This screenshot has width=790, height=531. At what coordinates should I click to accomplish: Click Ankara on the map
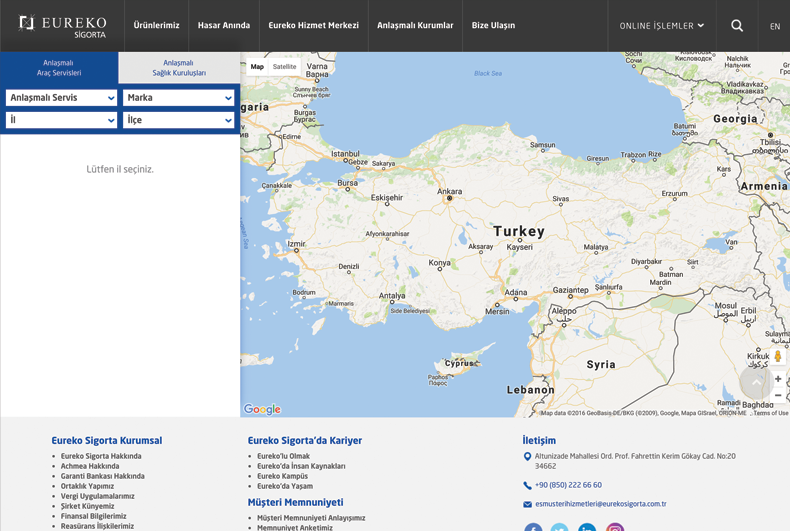click(449, 192)
